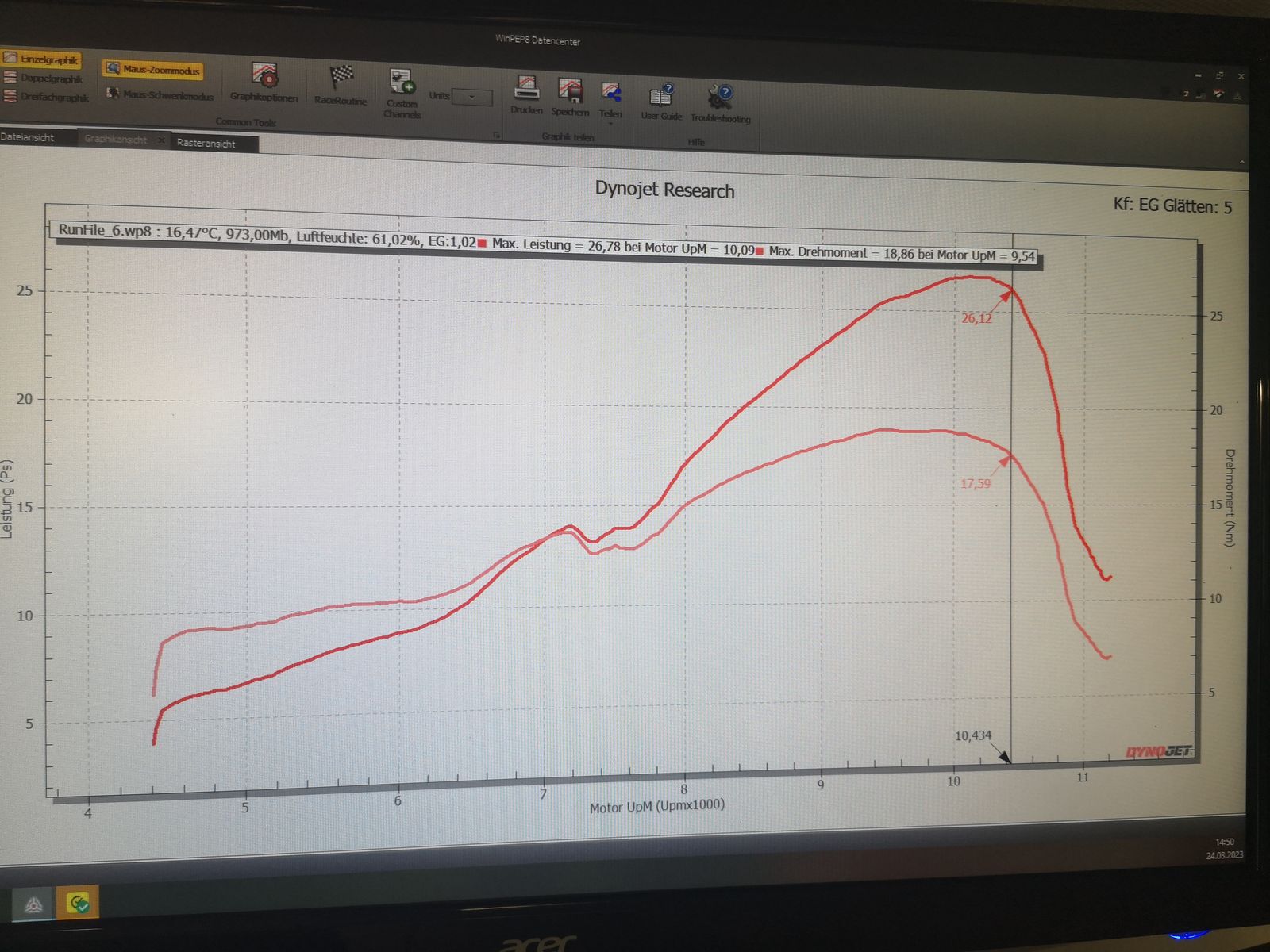1270x952 pixels.
Task: Click the red Max. Leistung legend swatch
Action: 482,242
